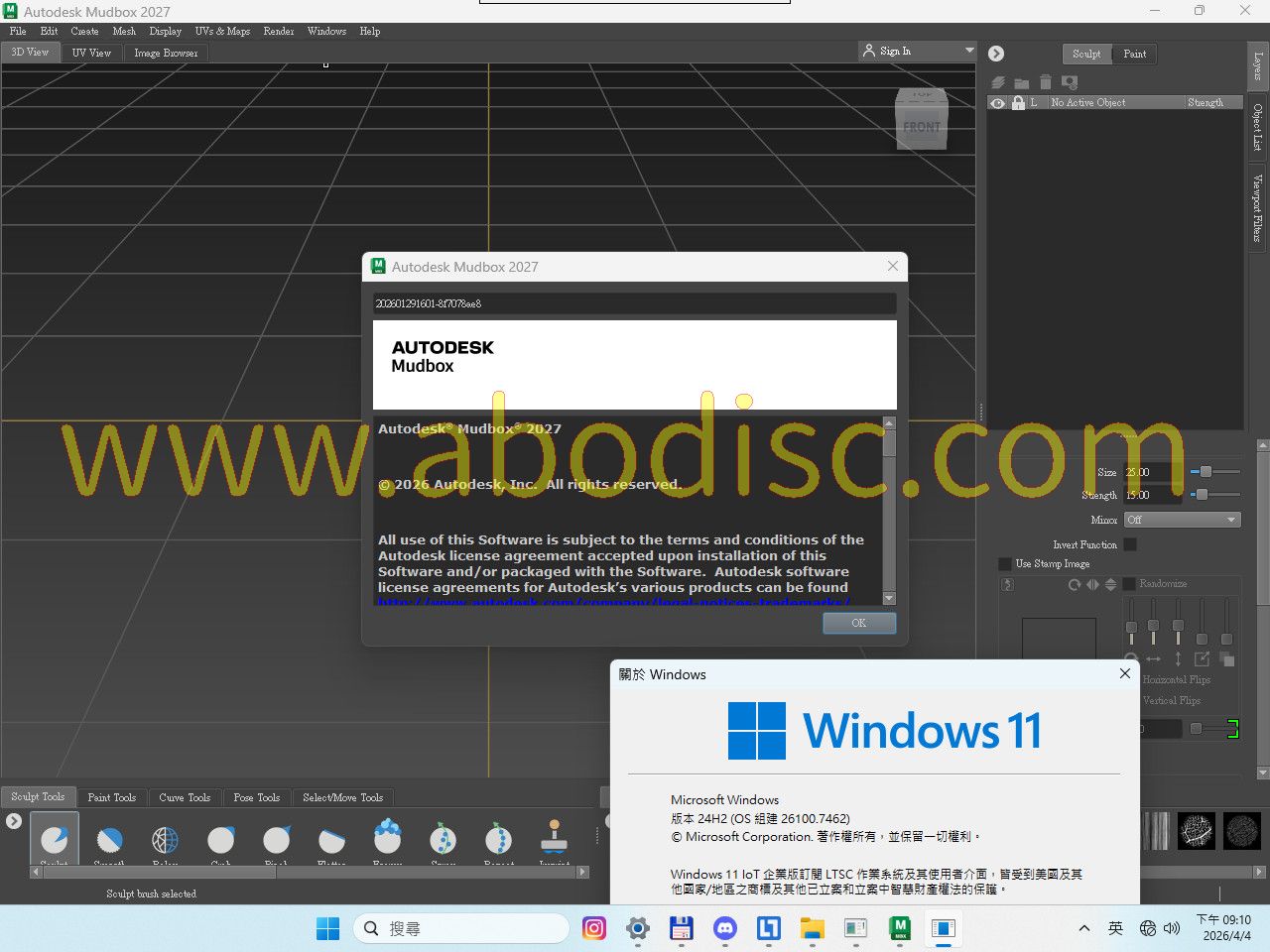Click OK in the About dialog

(858, 623)
